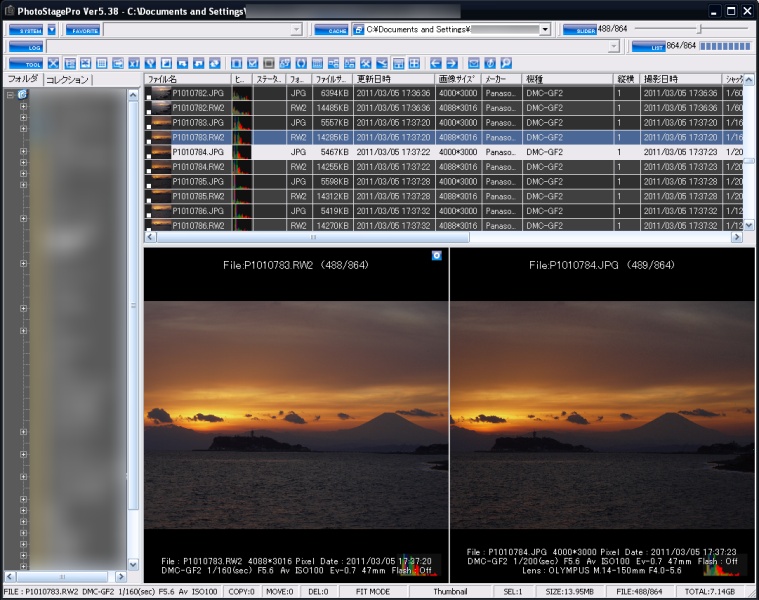Tick the mark box on P1010783.RW2 row
The image size is (759, 600).
tap(149, 141)
